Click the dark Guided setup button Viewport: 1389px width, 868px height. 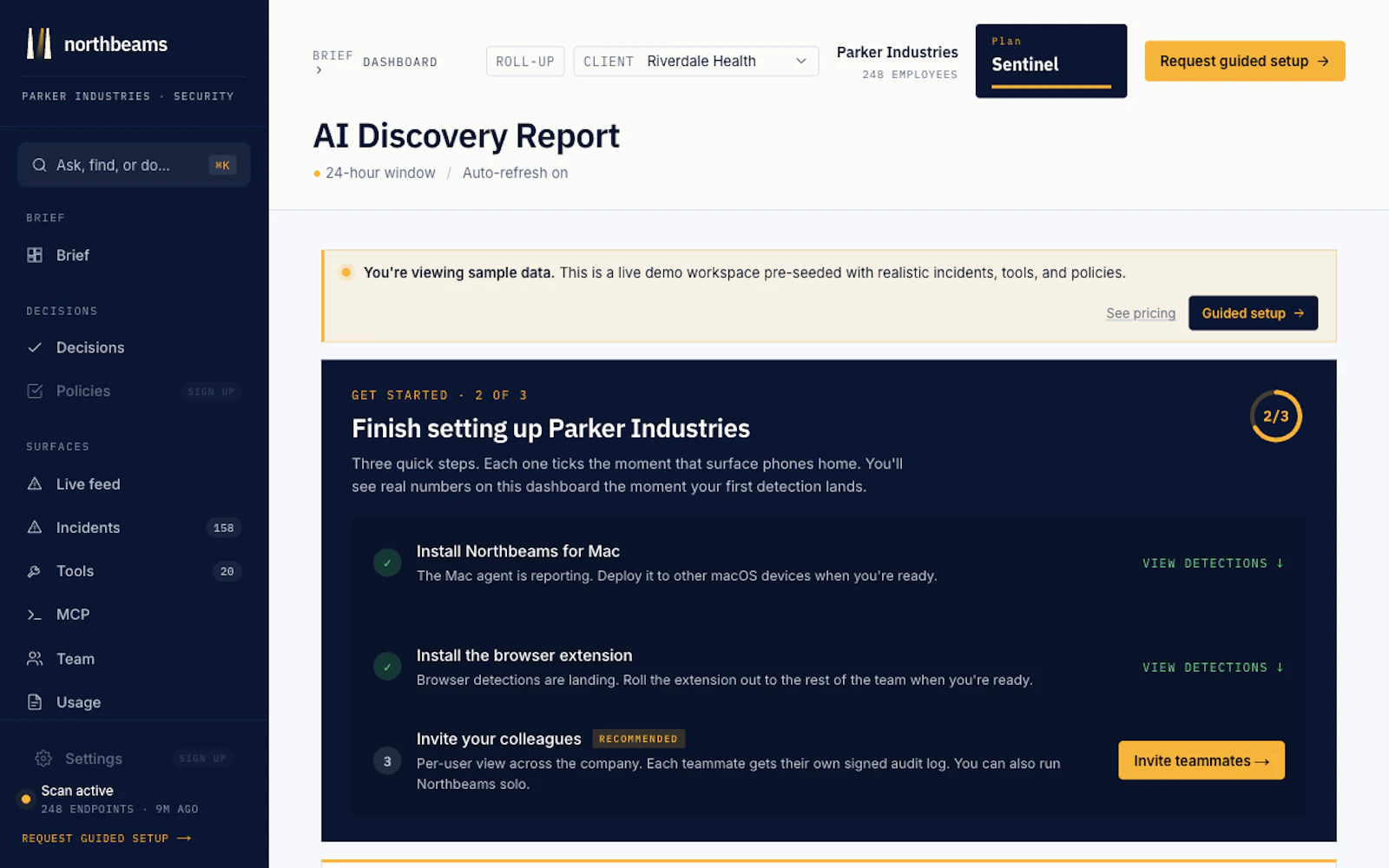[x=1253, y=313]
